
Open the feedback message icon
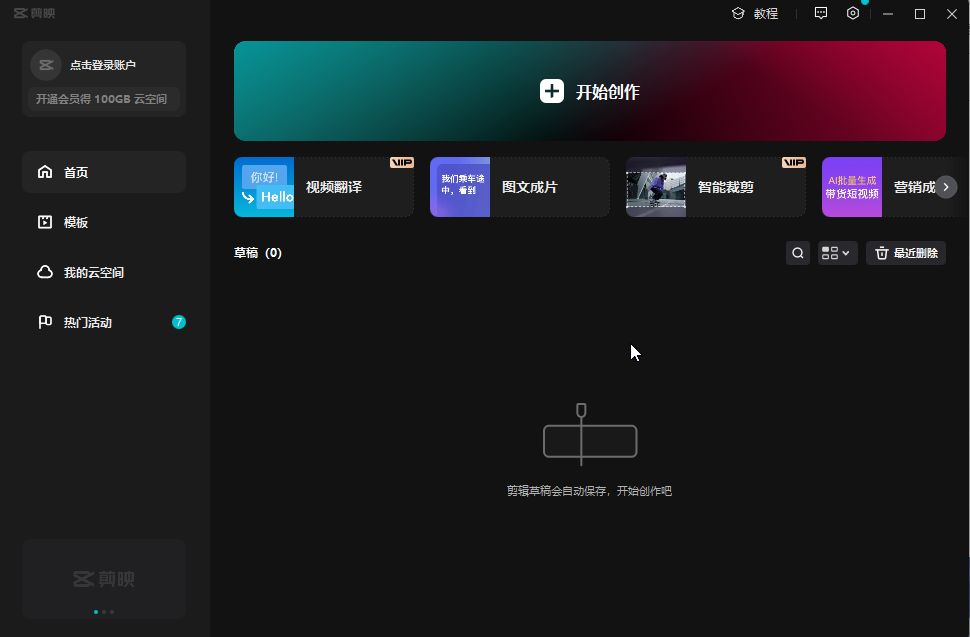click(821, 14)
